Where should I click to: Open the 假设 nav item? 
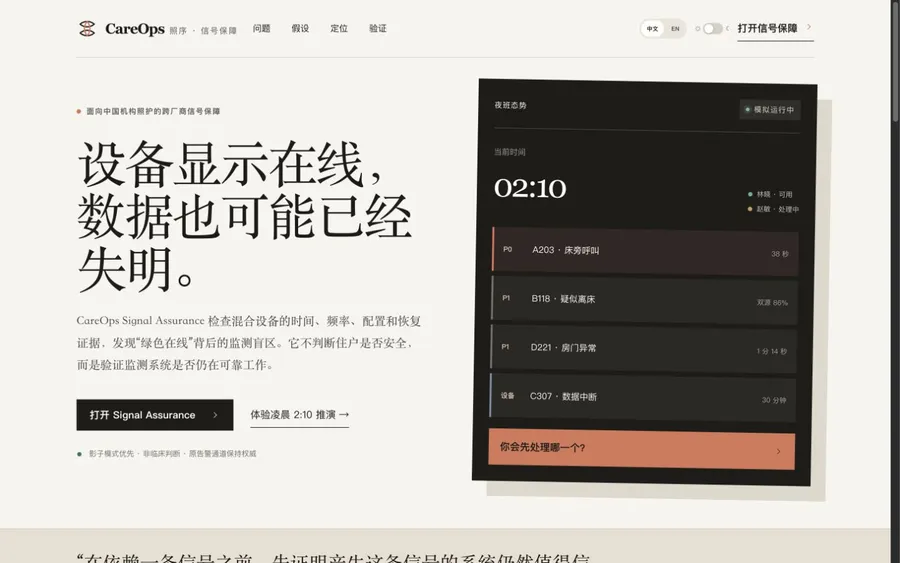(300, 28)
